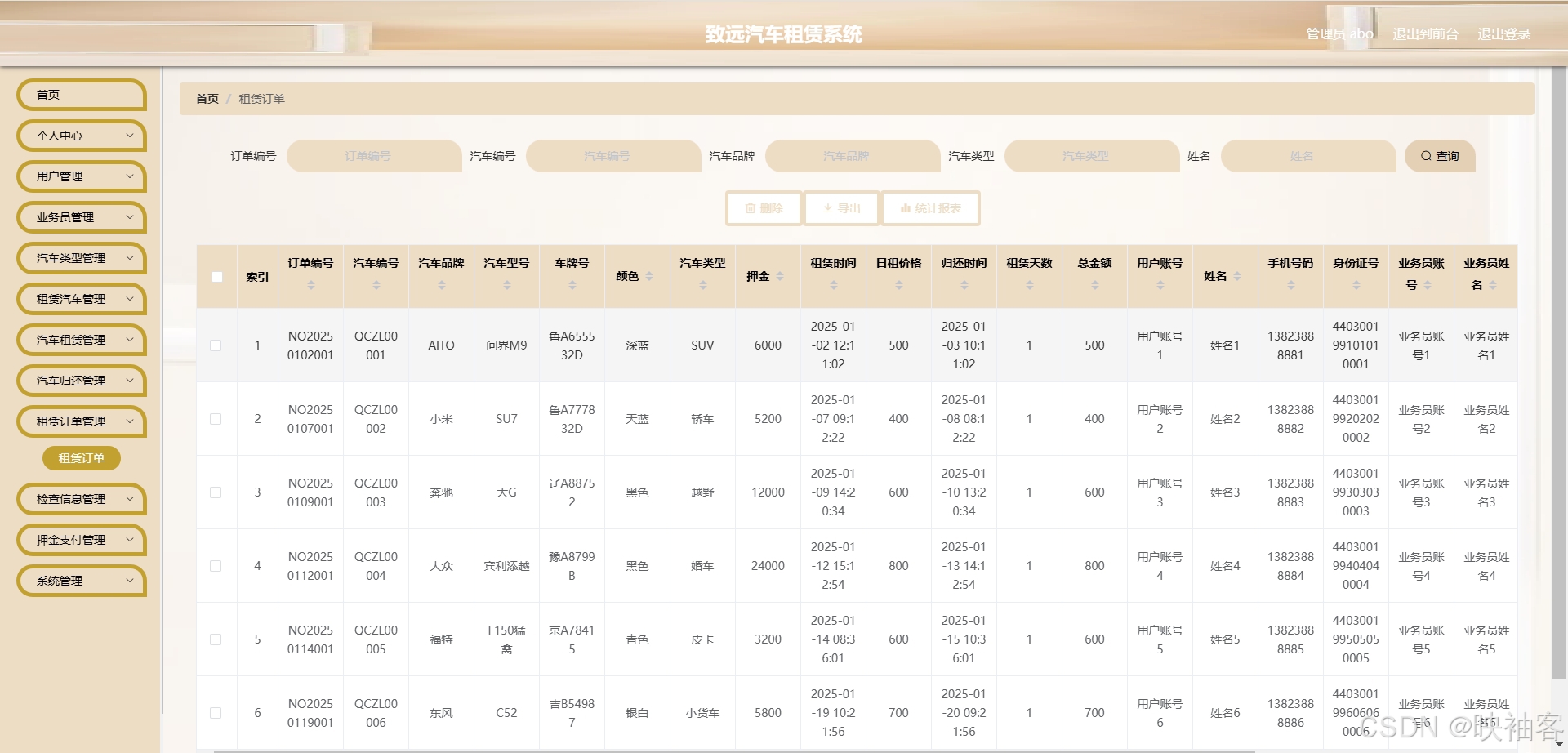Sort by 业务员姓名 column arrows
This screenshot has height=753, width=1568.
[1493, 285]
